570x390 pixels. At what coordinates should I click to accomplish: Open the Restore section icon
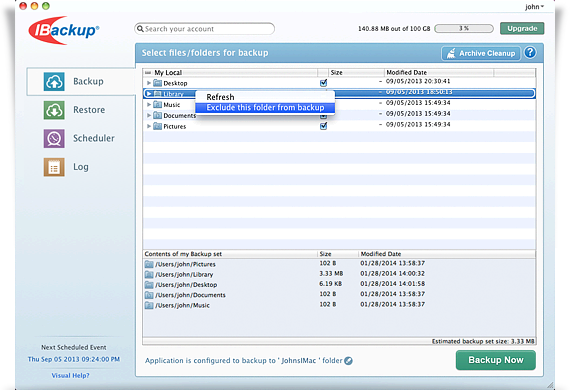[54, 110]
